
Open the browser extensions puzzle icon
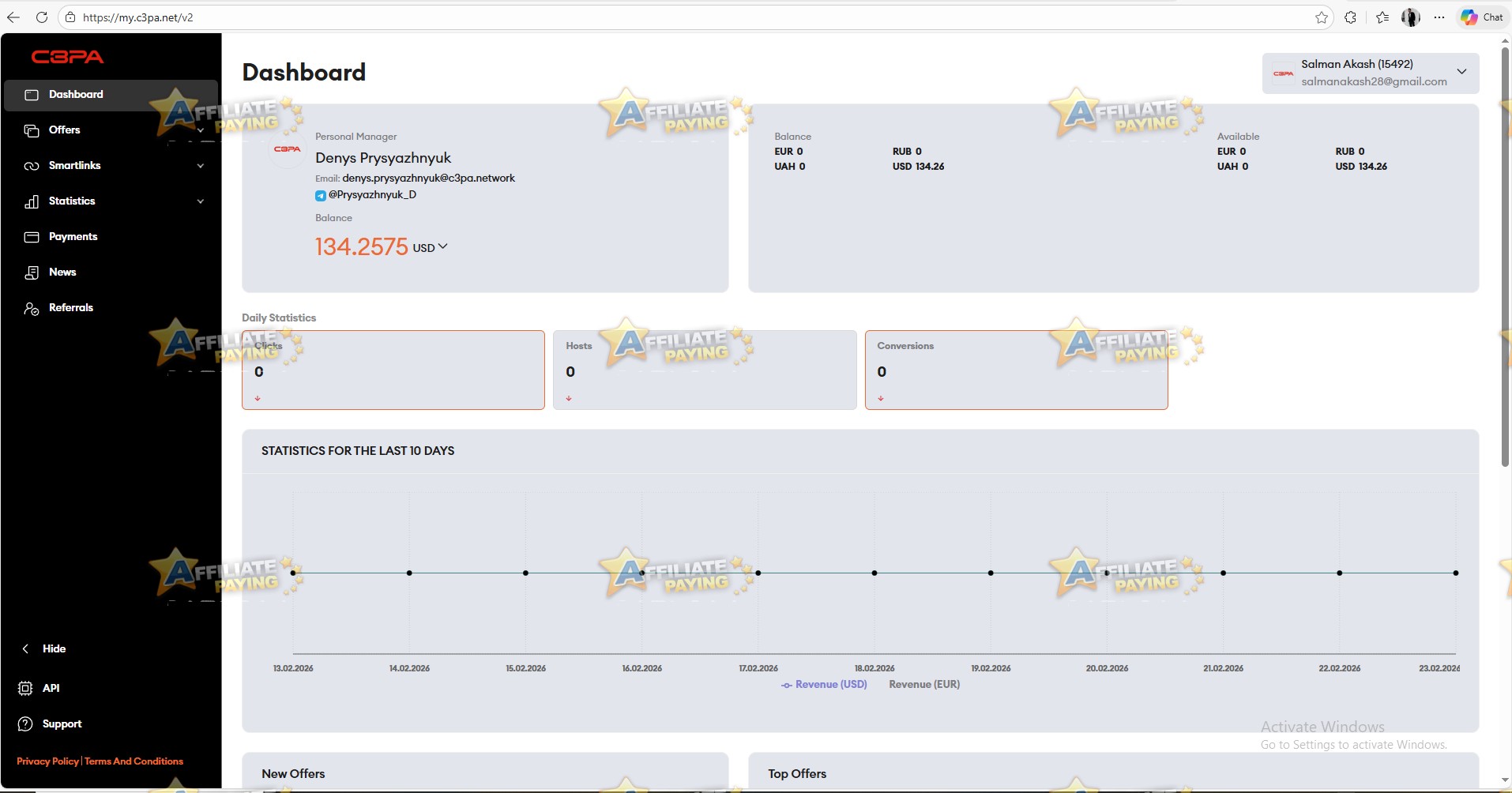[1351, 17]
